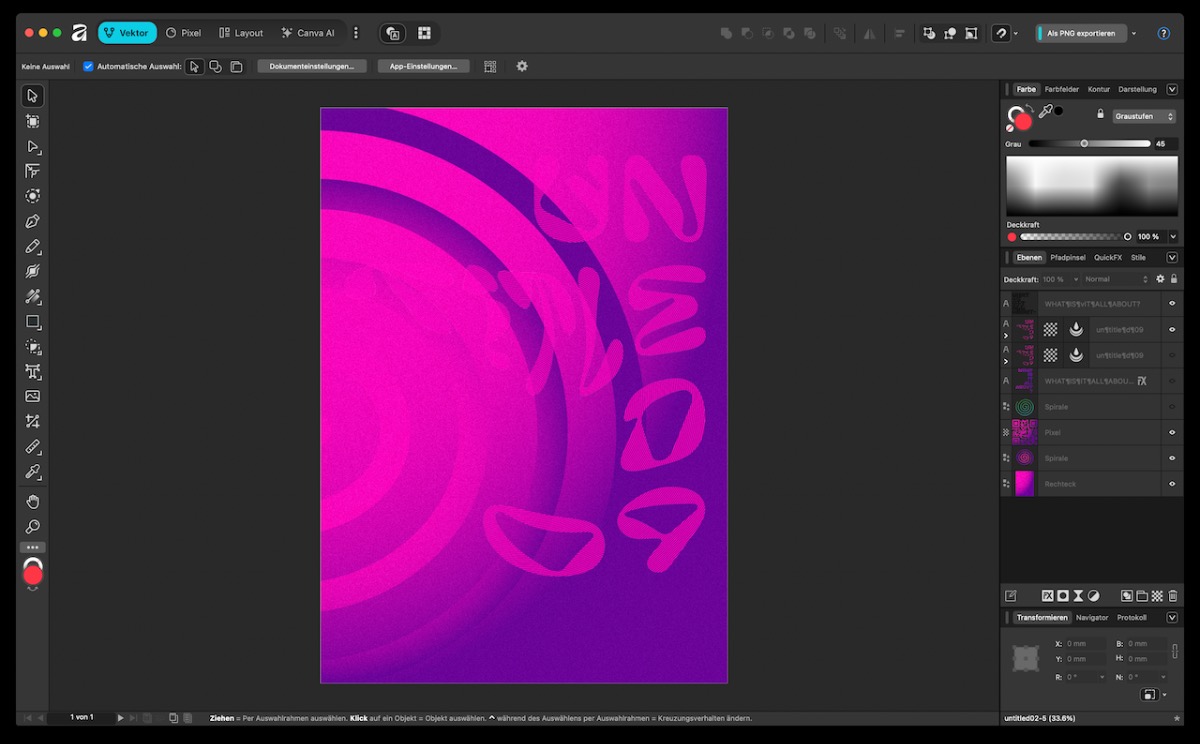Viewport: 1200px width, 744px height.
Task: Open layer effects FX button at panel bottom
Action: tap(1047, 596)
